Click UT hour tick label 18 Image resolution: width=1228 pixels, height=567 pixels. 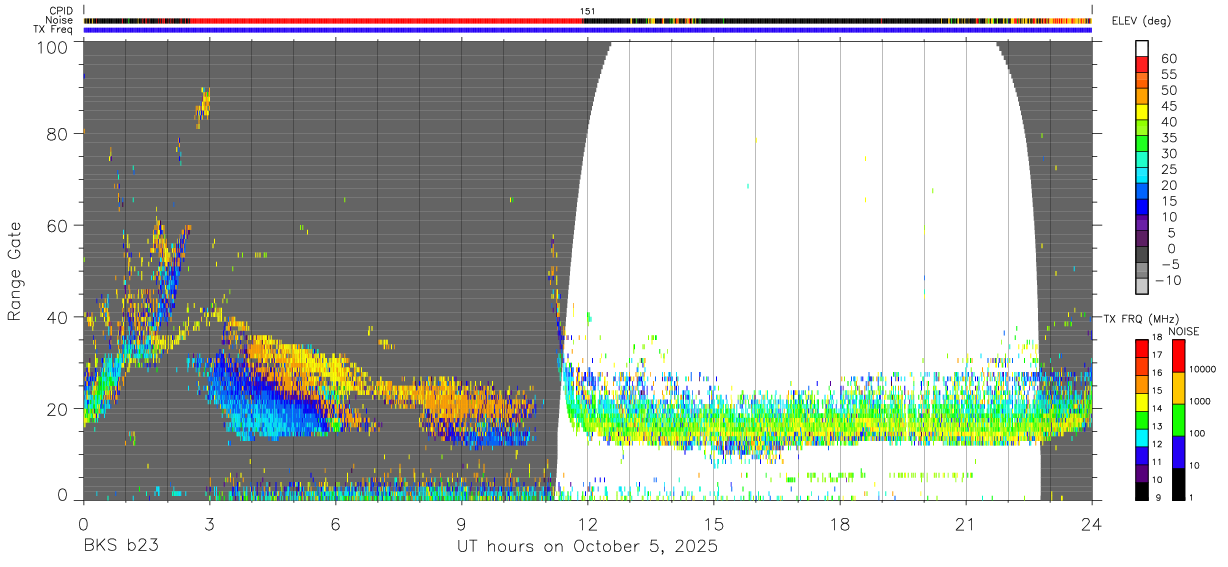click(x=840, y=522)
